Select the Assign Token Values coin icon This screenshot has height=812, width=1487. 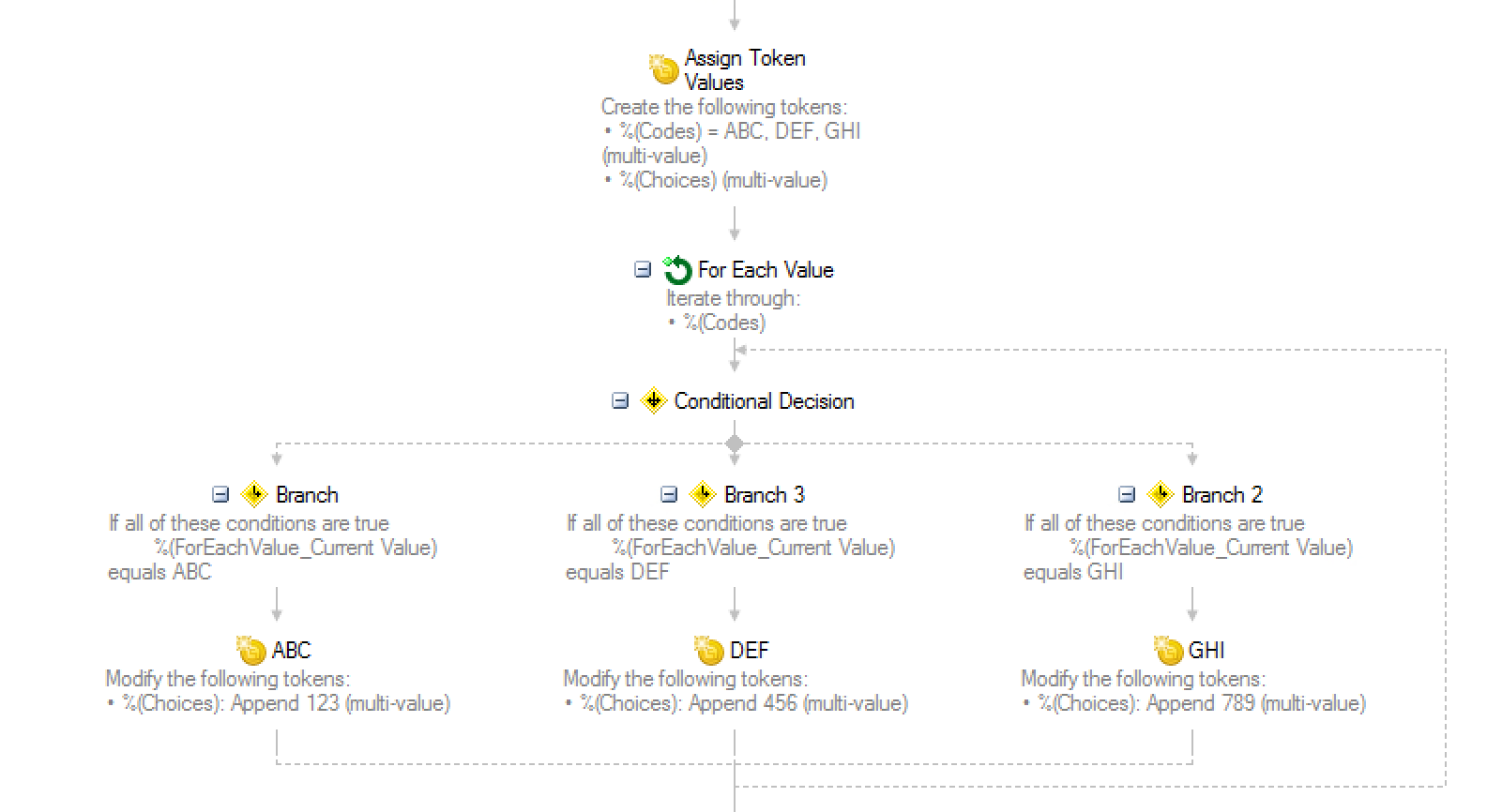(663, 69)
